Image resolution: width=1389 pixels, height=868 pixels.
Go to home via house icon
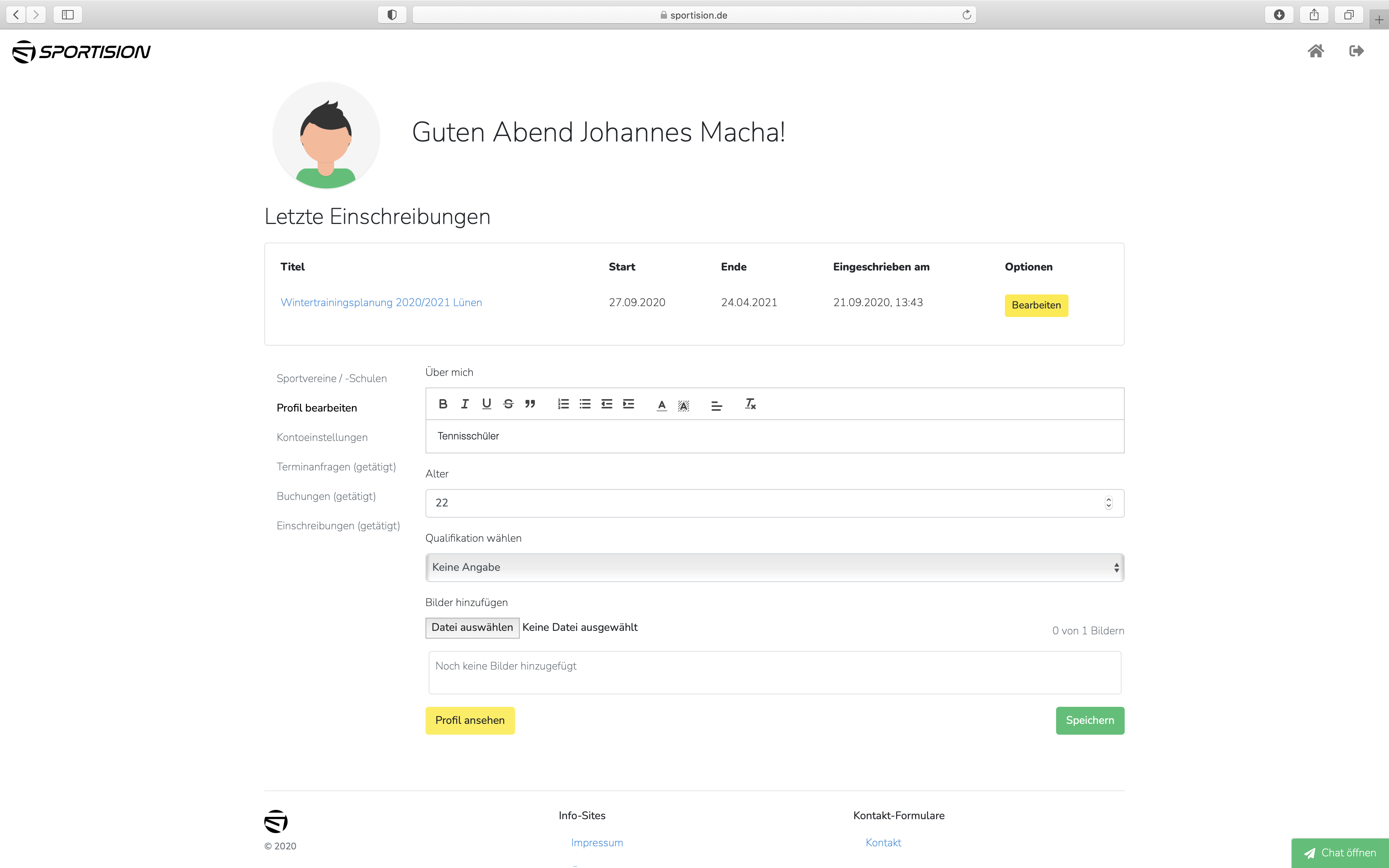[1315, 51]
